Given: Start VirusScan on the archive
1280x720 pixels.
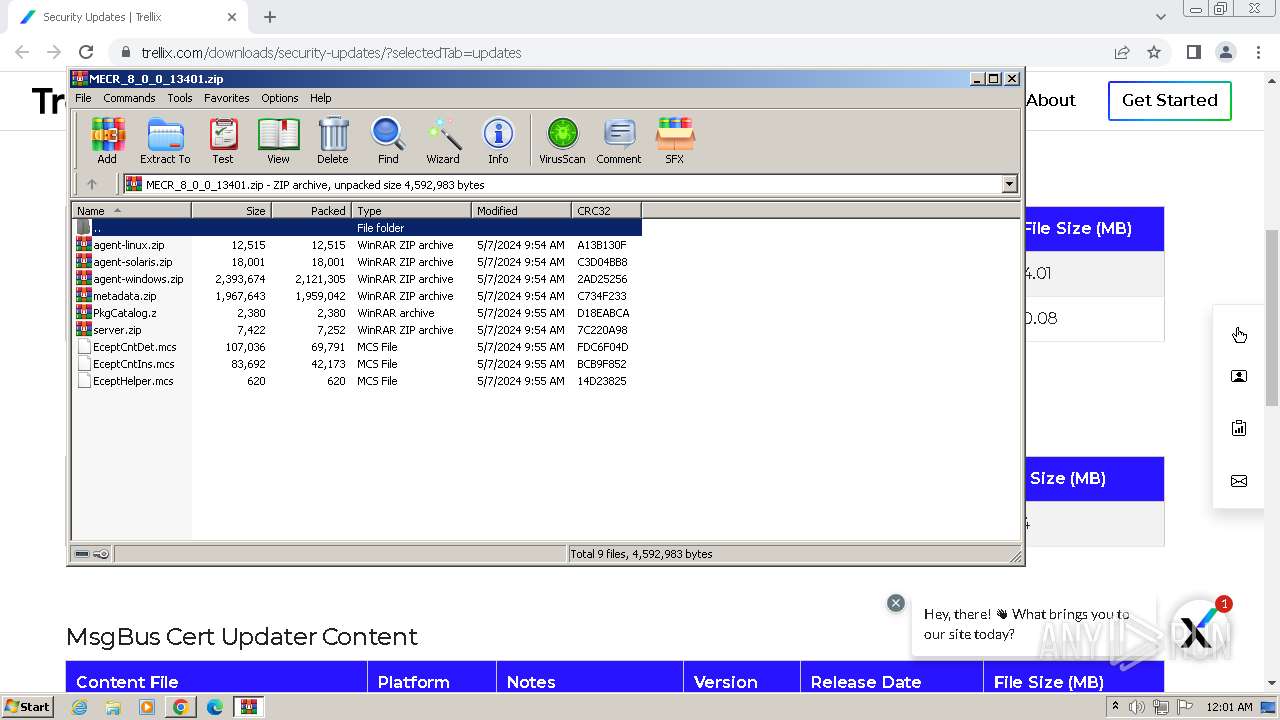Looking at the screenshot, I should coord(562,140).
